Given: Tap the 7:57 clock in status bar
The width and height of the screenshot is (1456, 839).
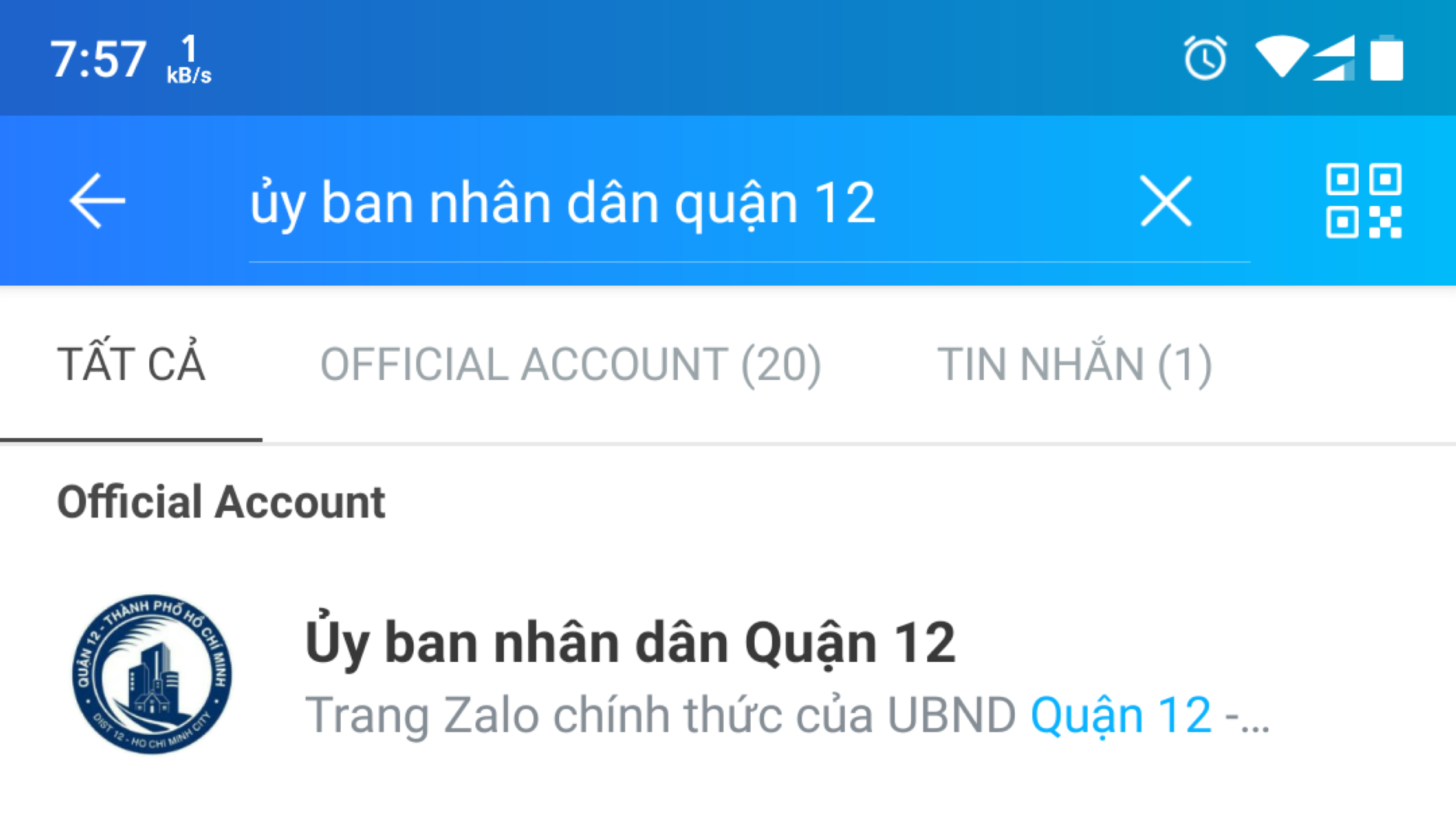Looking at the screenshot, I should [98, 59].
